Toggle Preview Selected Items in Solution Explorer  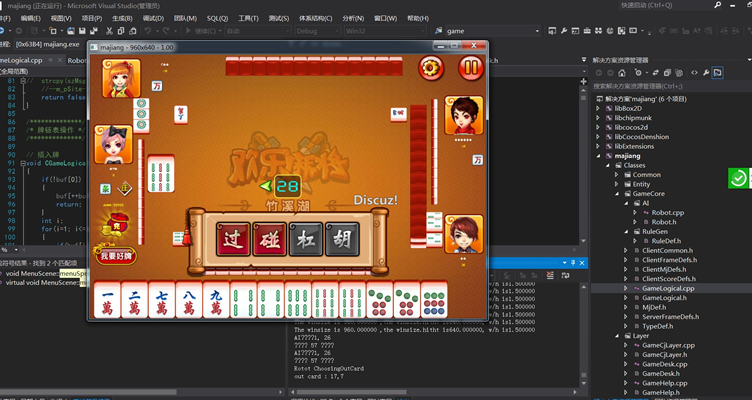click(717, 73)
